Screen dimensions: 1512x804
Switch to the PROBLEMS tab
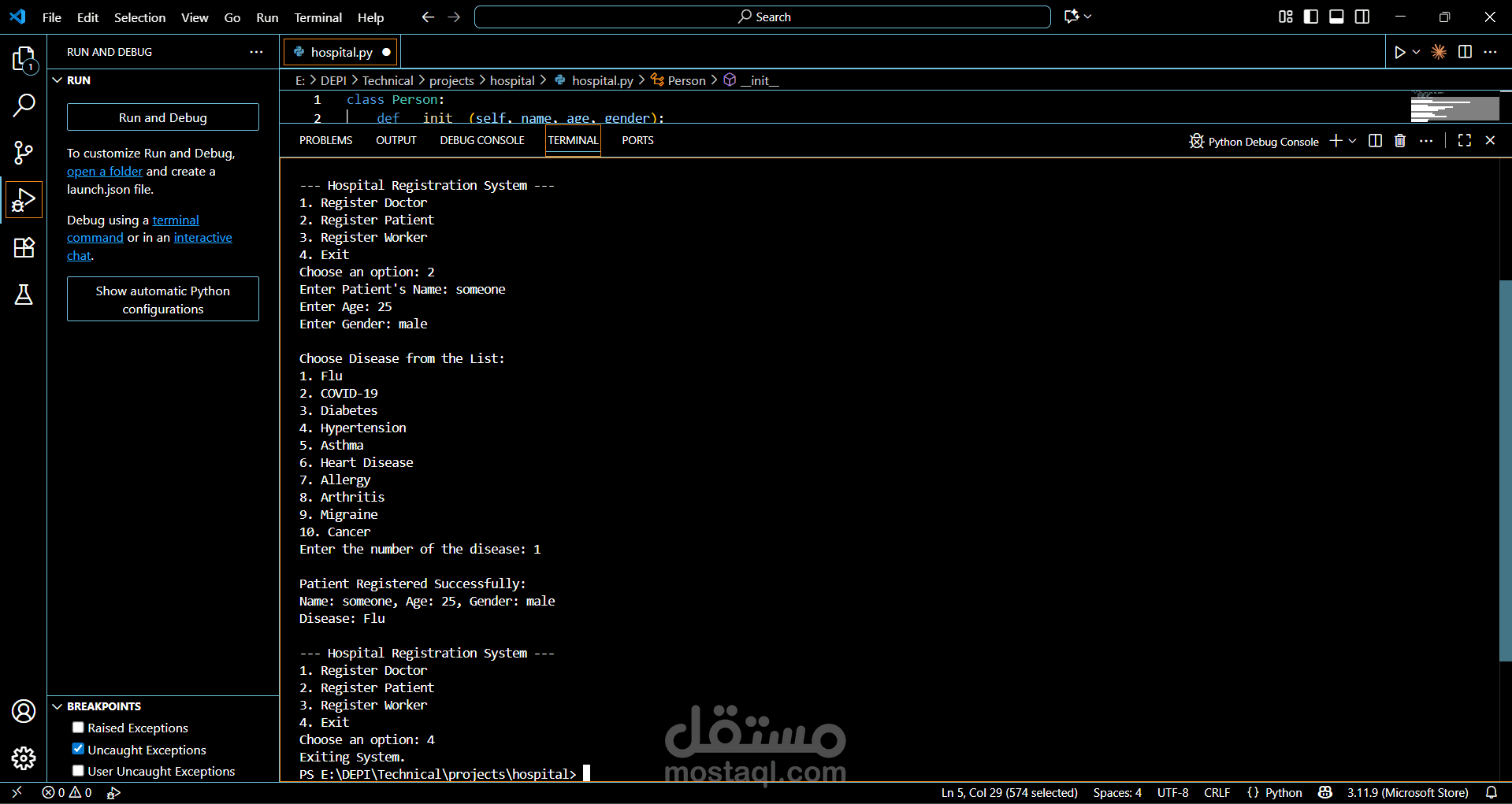tap(325, 140)
